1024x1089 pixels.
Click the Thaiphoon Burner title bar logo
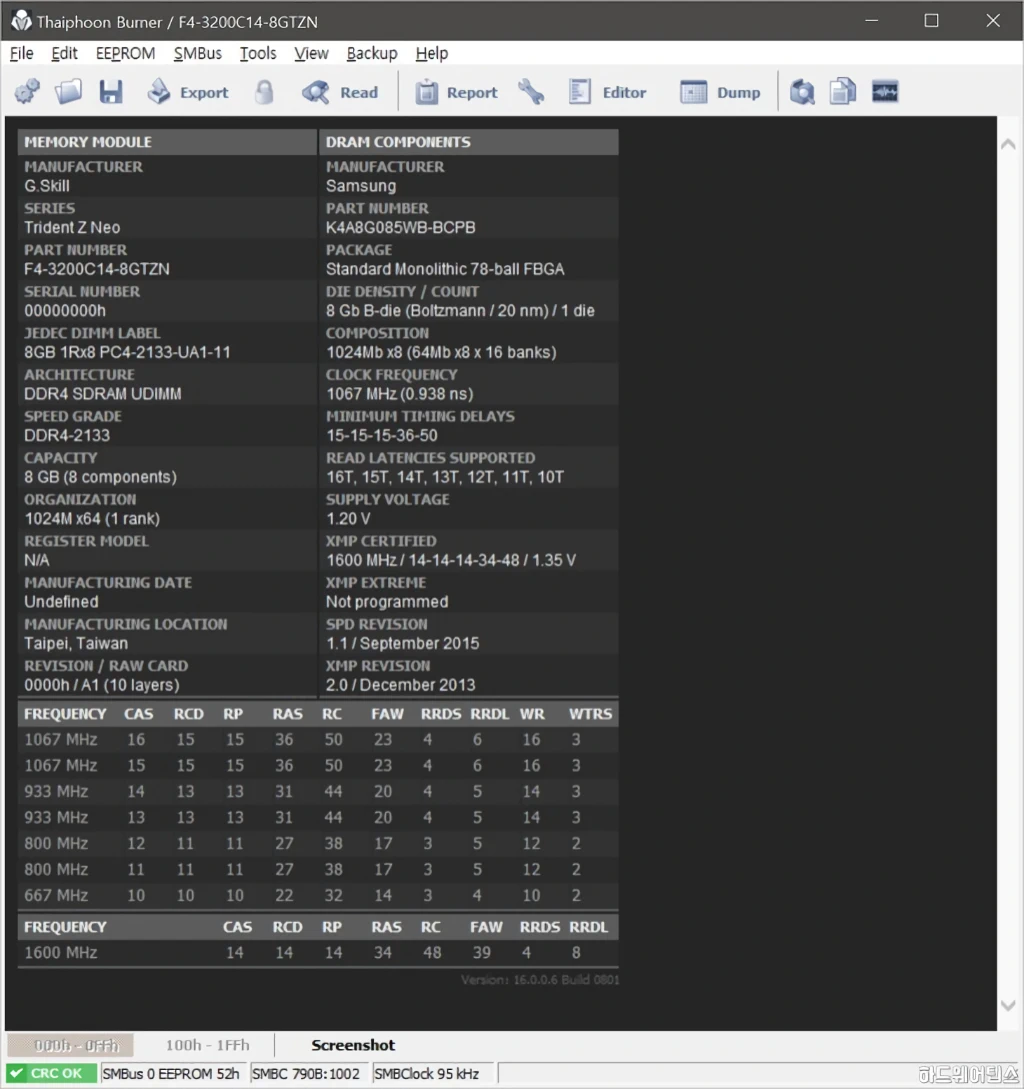[x=21, y=21]
